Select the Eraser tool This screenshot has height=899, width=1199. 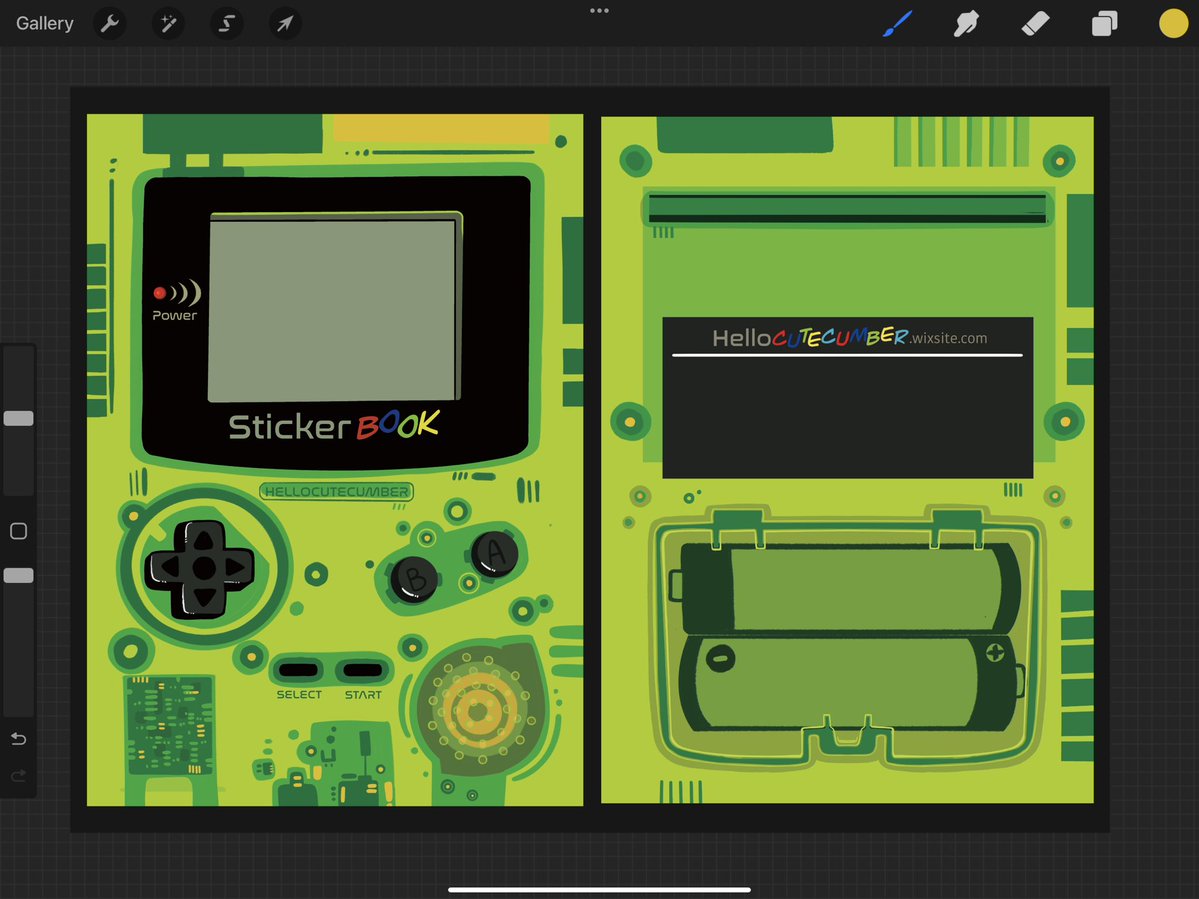tap(1035, 24)
